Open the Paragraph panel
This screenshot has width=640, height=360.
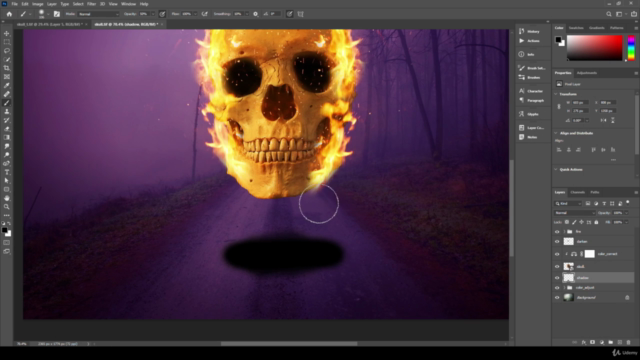pyautogui.click(x=531, y=100)
